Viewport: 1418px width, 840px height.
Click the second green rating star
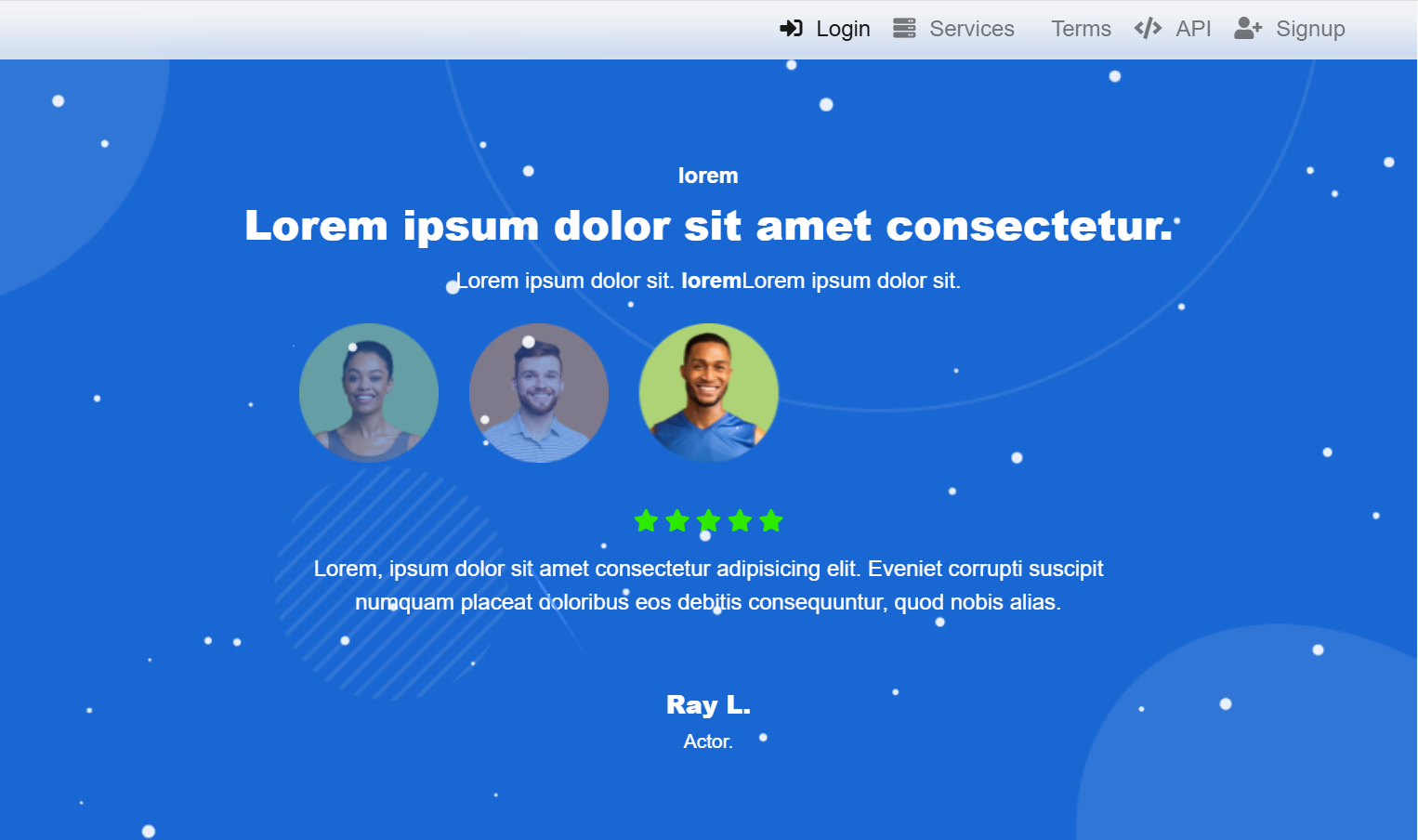[x=677, y=520]
